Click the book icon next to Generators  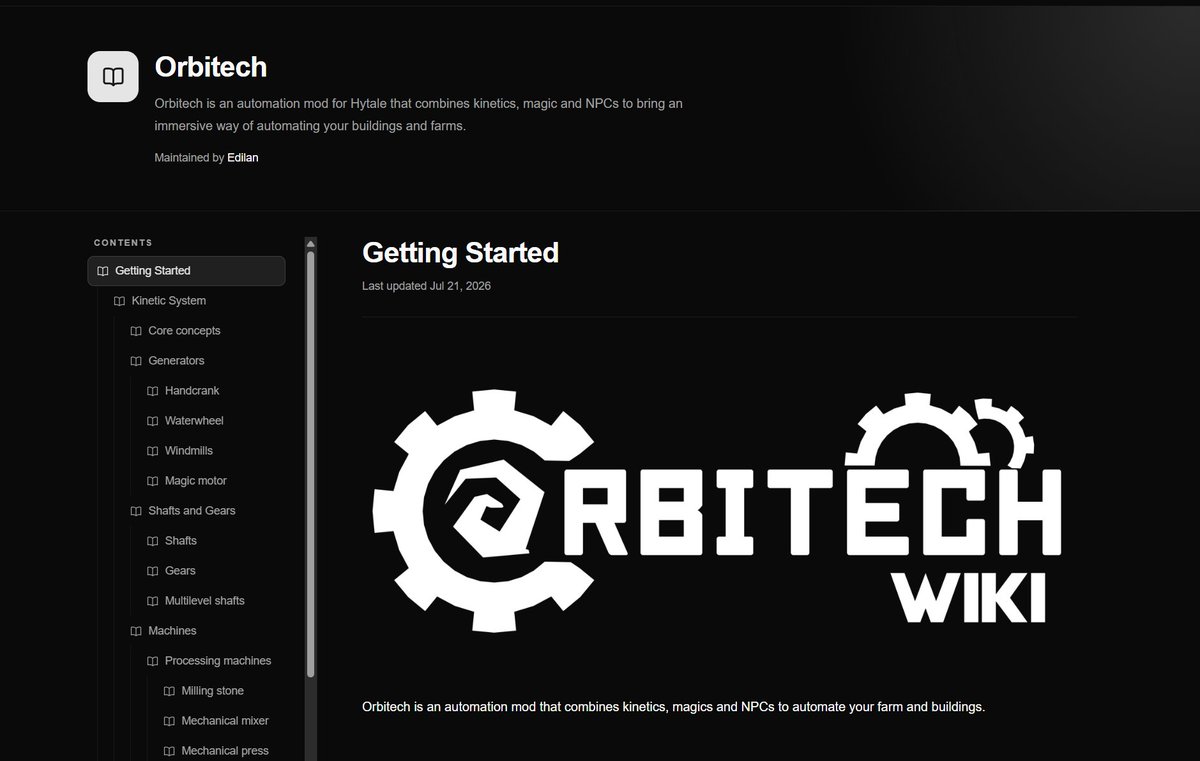tap(136, 361)
